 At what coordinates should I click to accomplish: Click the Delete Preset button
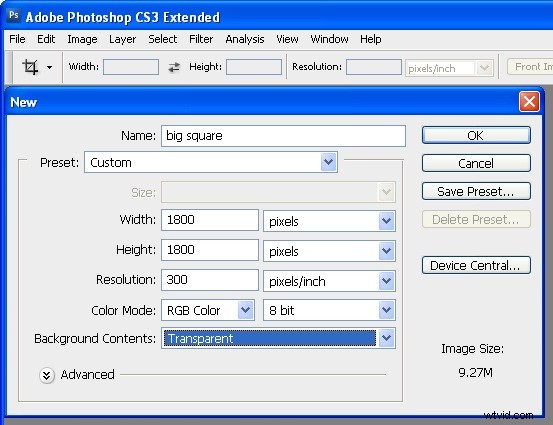(476, 219)
